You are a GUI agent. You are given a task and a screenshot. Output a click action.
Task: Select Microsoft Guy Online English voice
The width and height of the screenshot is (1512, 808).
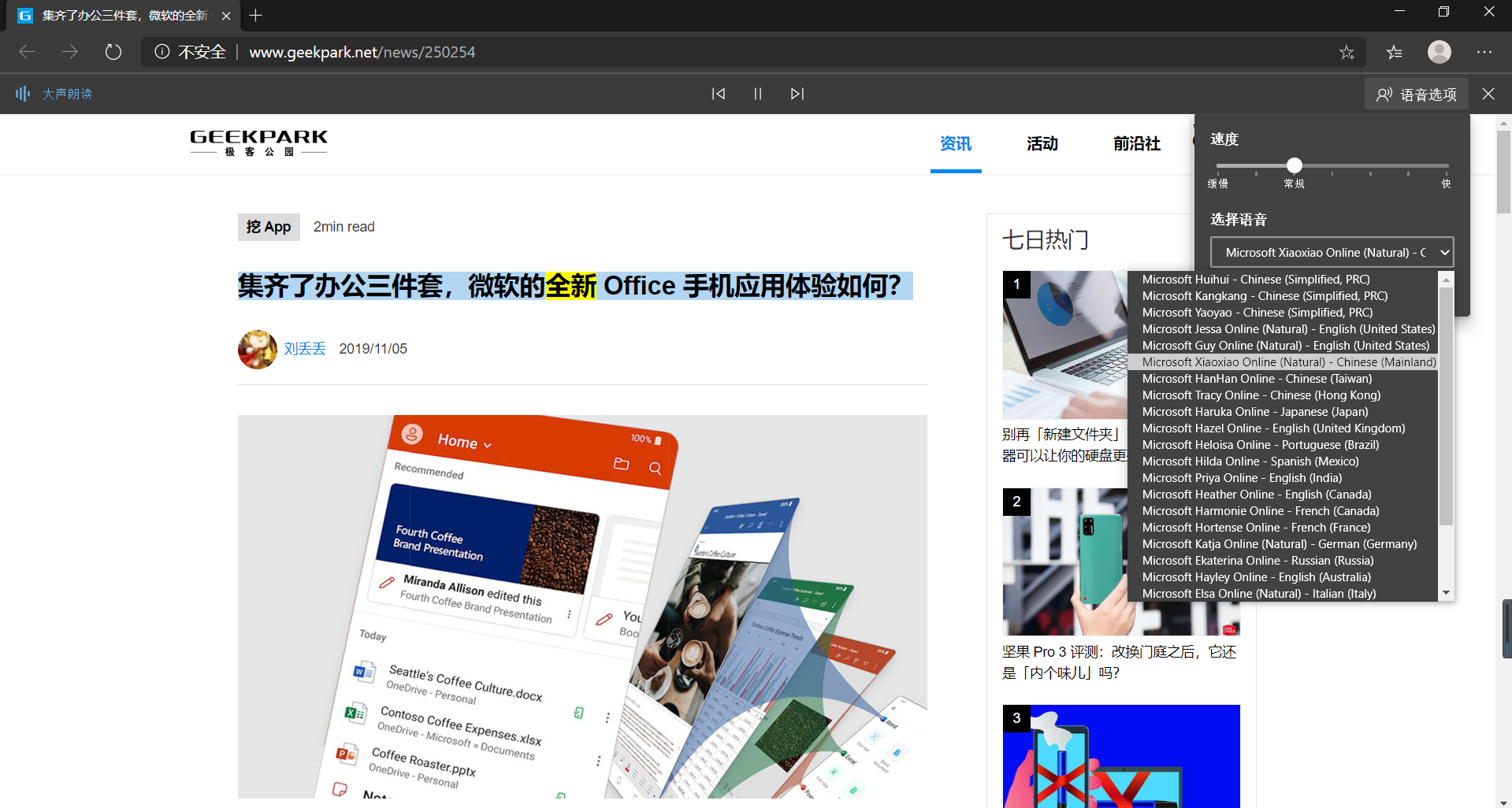point(1283,346)
